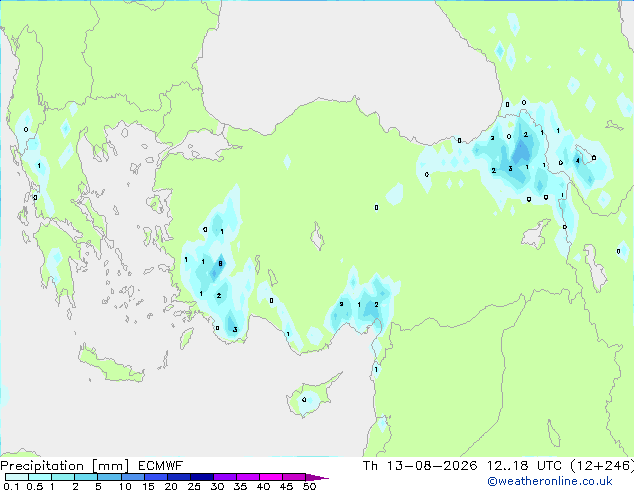
Task: Click the island of Crete on map
Action: (111, 366)
